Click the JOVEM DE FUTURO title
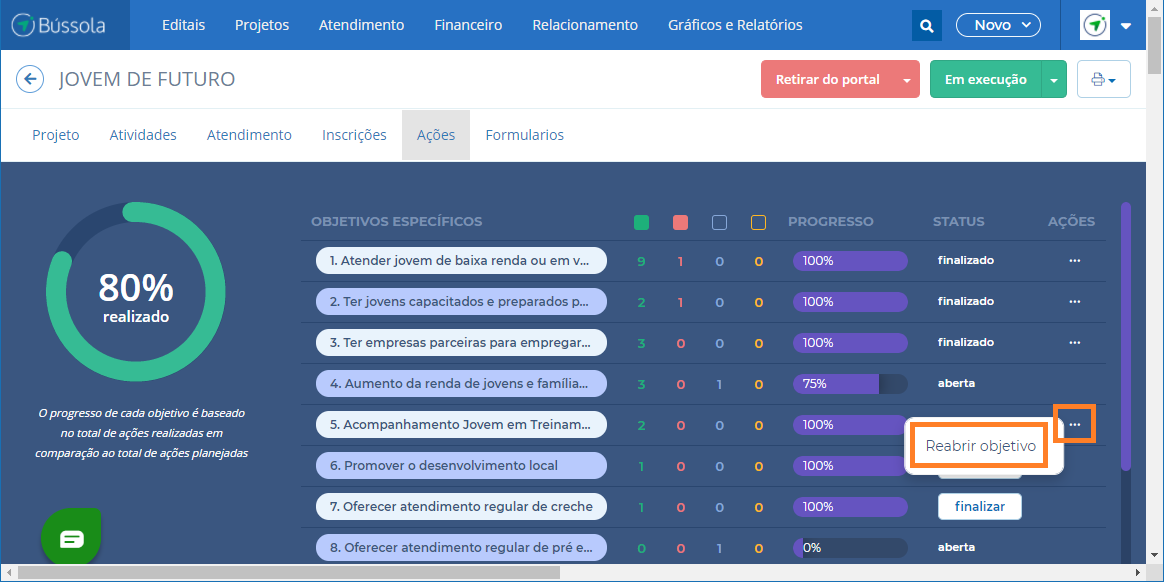Viewport: 1164px width, 582px height. point(147,79)
